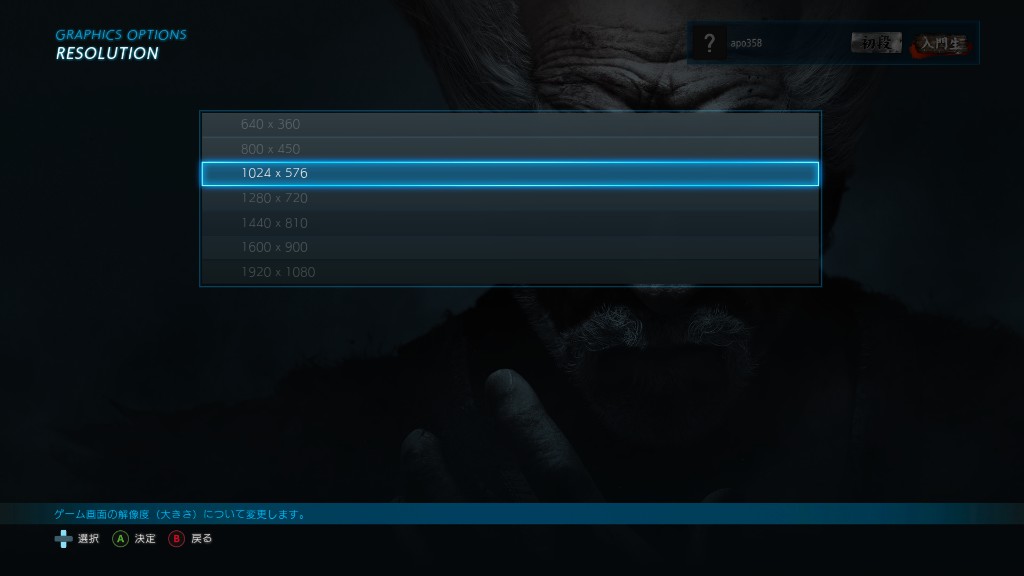This screenshot has height=576, width=1024.
Task: Click the blue D-pad select icon
Action: 63,539
